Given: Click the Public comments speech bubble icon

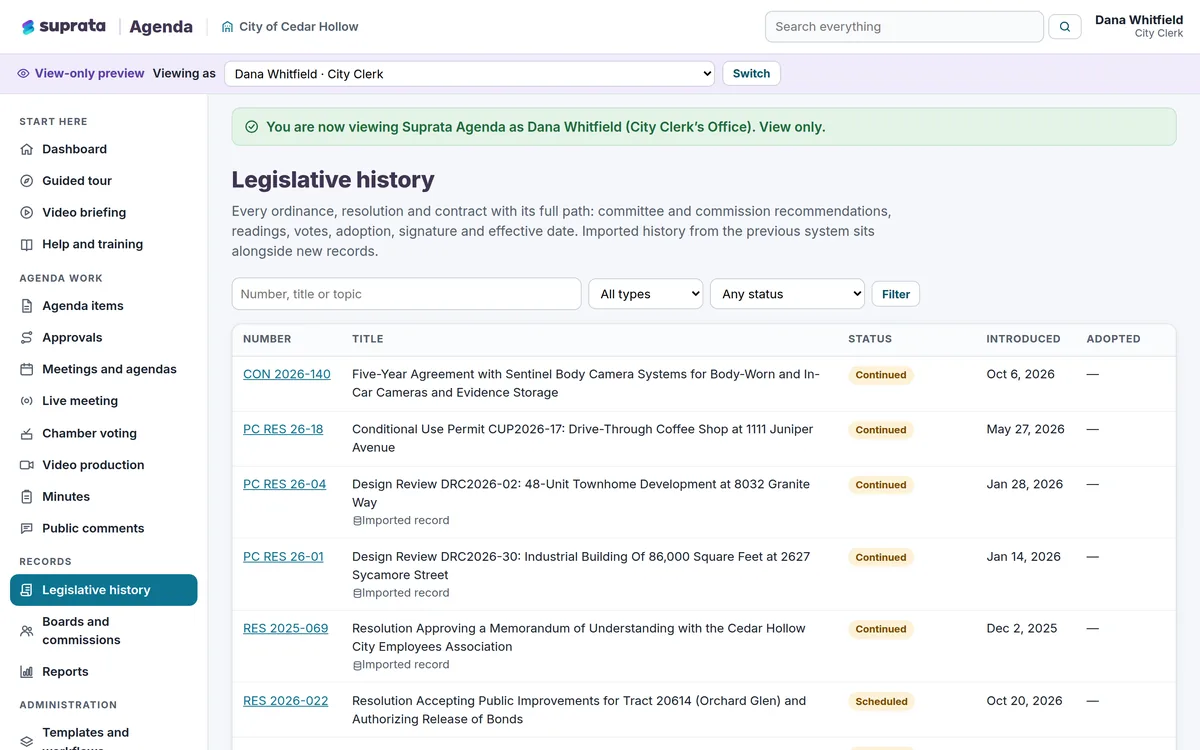Looking at the screenshot, I should [x=27, y=528].
